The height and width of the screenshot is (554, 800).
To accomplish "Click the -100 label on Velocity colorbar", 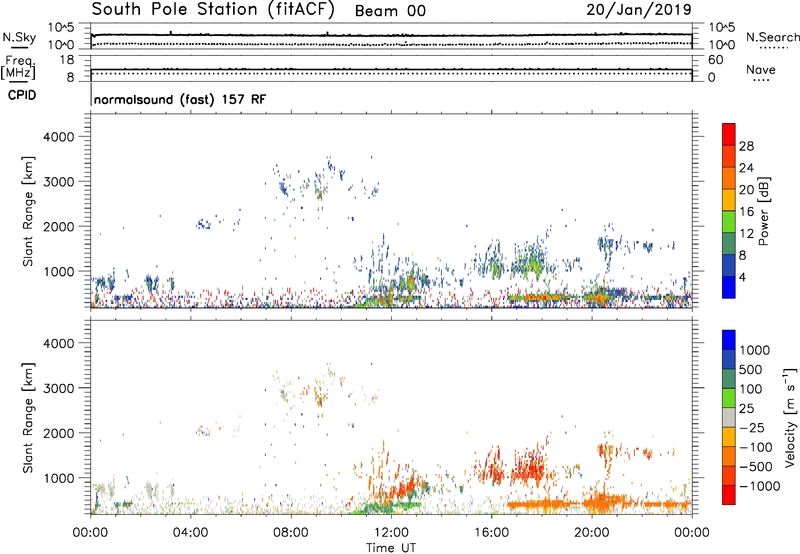I will coord(755,447).
